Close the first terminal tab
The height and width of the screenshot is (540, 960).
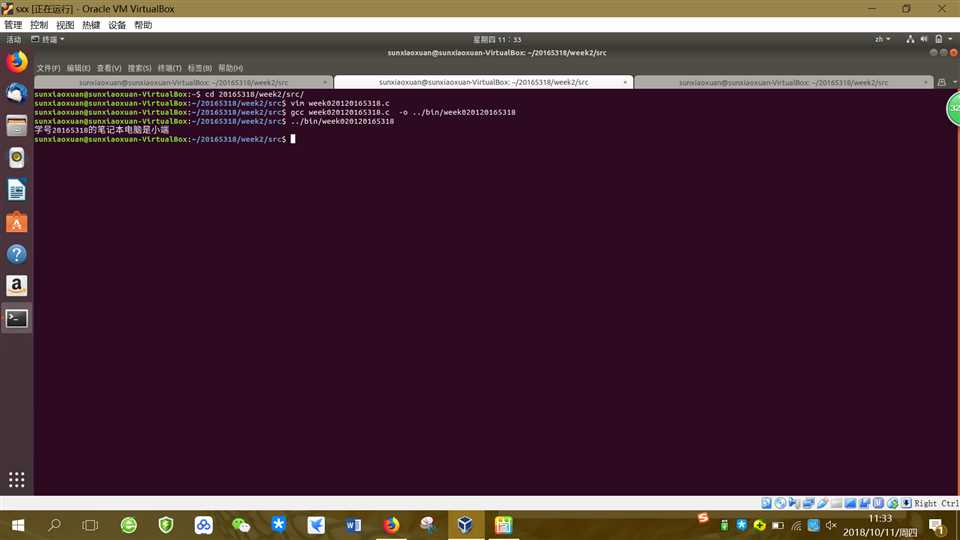tap(324, 82)
